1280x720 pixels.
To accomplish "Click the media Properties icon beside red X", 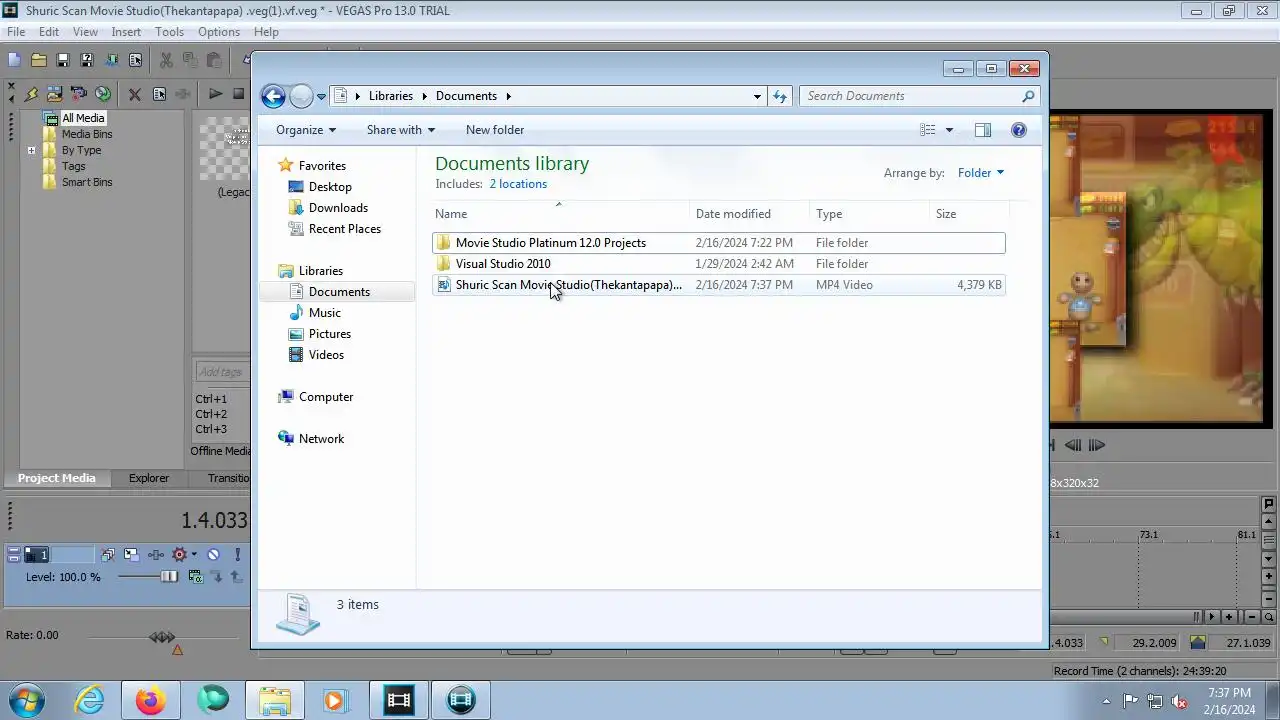I will point(159,94).
